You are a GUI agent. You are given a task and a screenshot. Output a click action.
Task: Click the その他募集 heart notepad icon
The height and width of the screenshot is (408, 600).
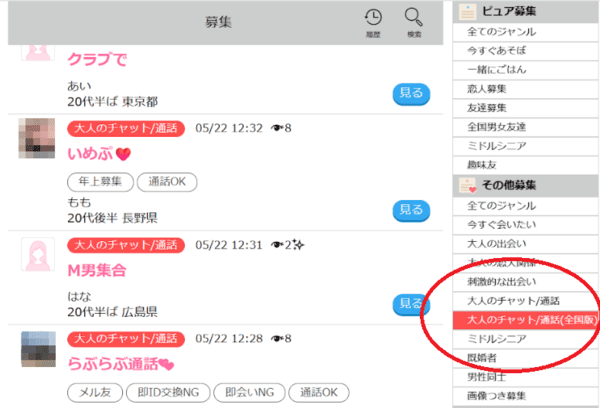(x=468, y=186)
